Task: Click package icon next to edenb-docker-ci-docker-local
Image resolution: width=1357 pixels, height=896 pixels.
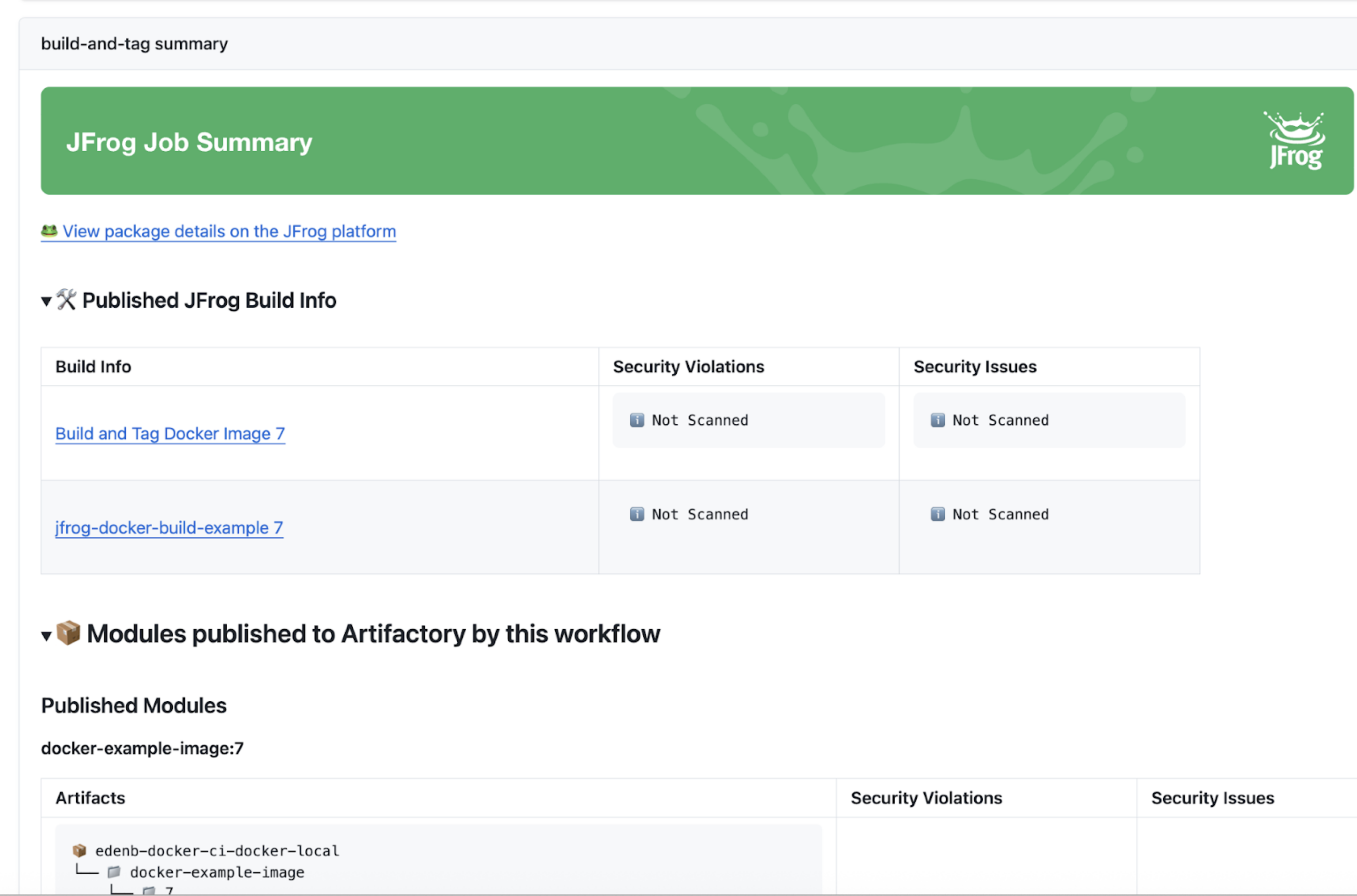Action: point(79,851)
